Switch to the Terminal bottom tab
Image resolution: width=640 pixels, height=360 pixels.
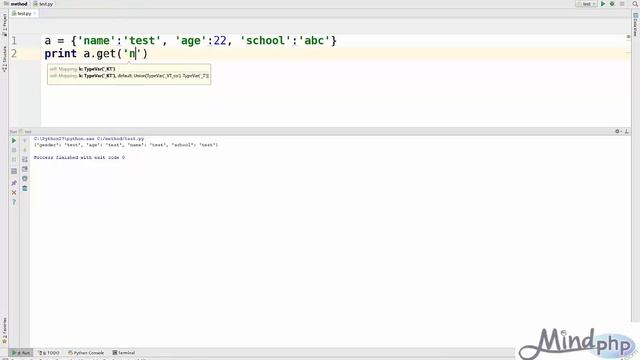[124, 353]
